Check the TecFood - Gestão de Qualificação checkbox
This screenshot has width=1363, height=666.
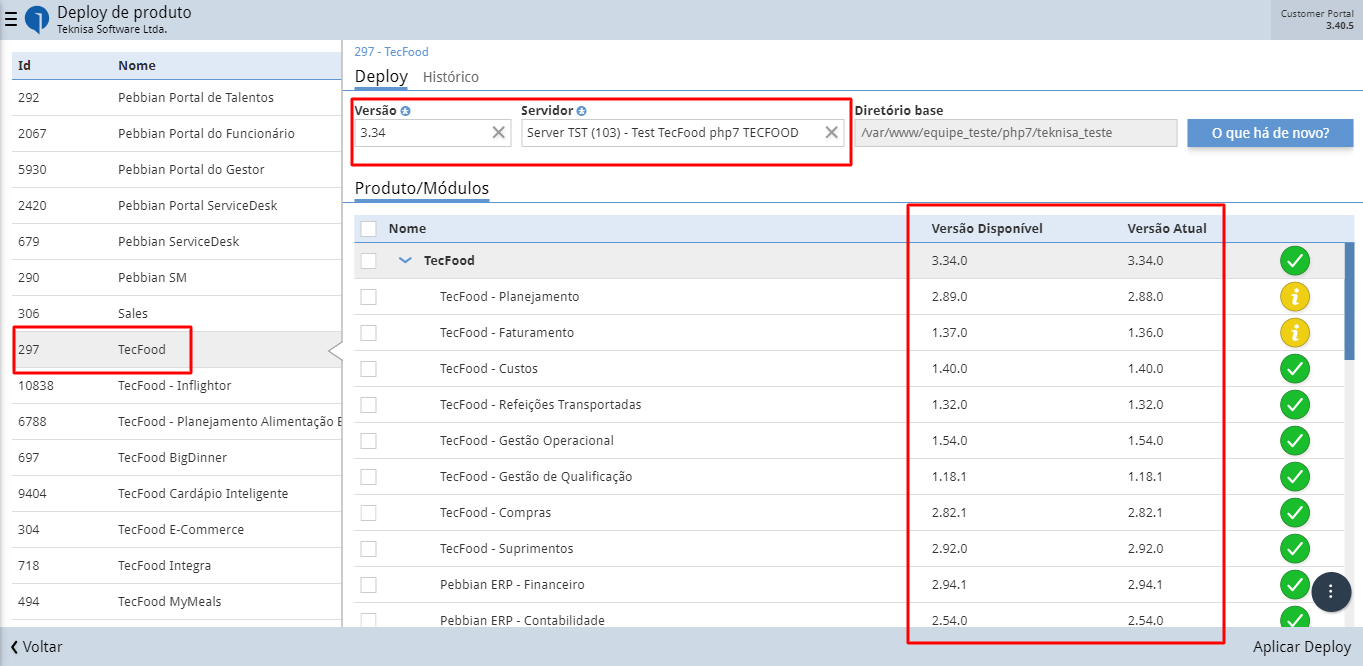point(369,477)
